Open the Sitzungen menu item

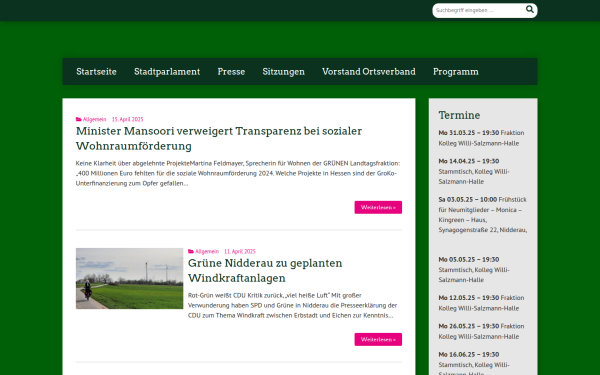(x=284, y=72)
